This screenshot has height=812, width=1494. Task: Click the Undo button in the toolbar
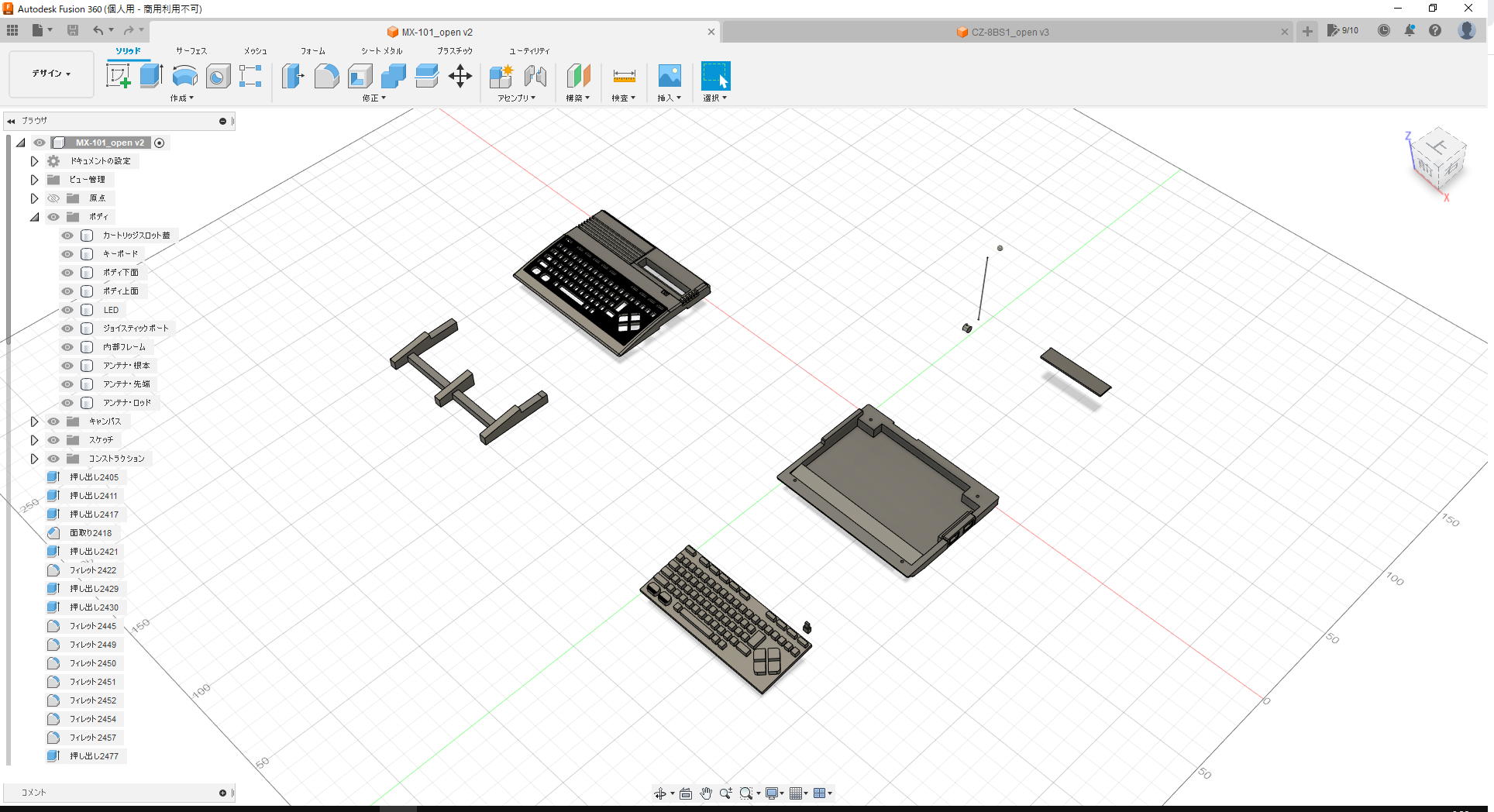click(98, 29)
